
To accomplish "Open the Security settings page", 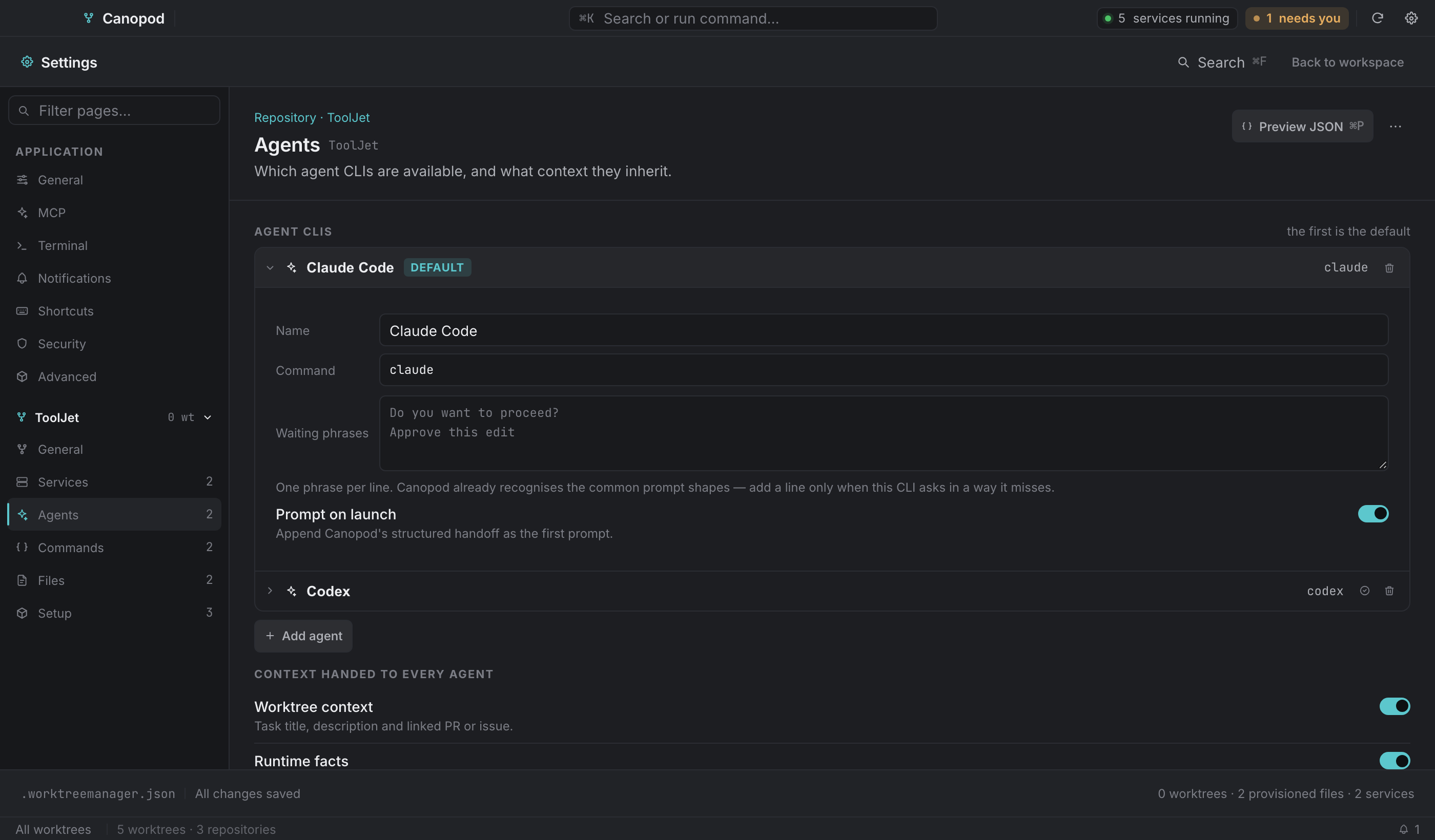I will pyautogui.click(x=114, y=344).
